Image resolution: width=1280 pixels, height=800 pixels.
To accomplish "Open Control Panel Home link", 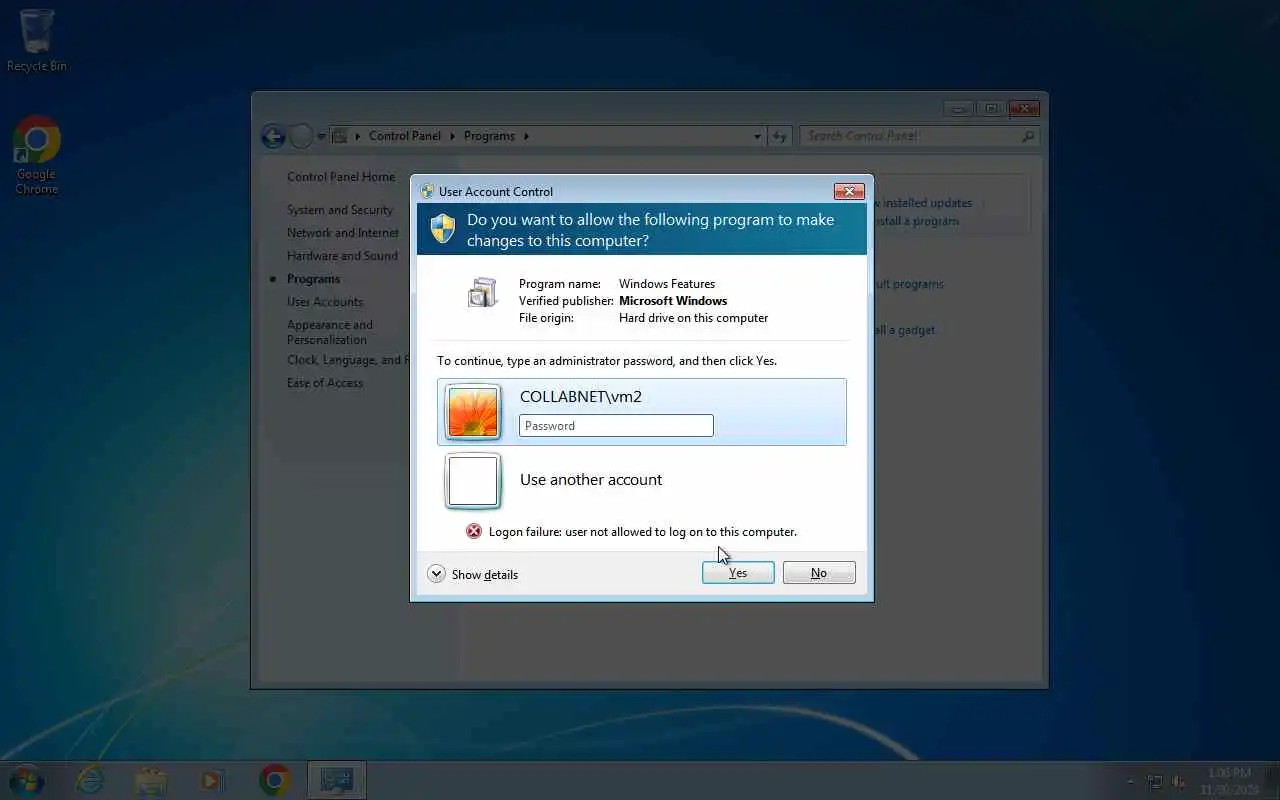I will (341, 177).
